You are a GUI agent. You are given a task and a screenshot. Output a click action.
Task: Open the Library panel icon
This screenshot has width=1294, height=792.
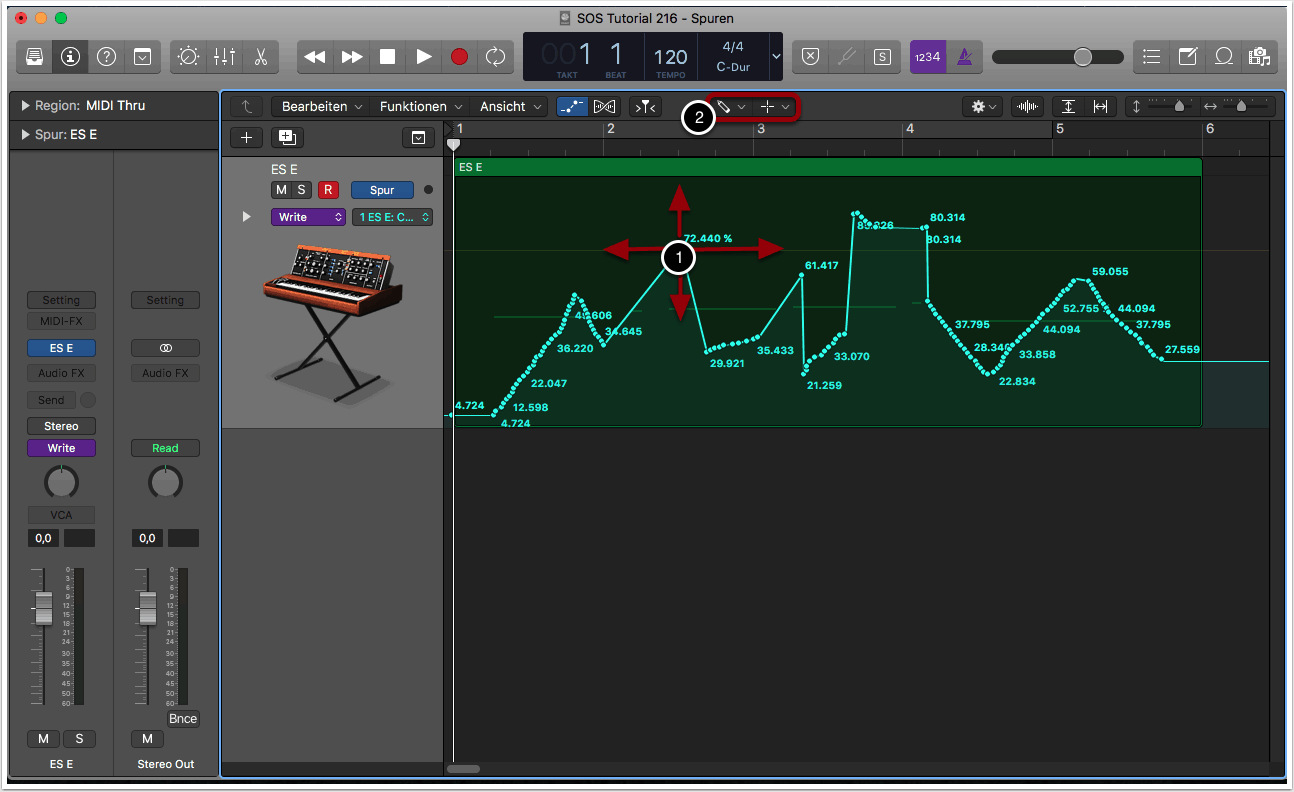click(x=35, y=57)
